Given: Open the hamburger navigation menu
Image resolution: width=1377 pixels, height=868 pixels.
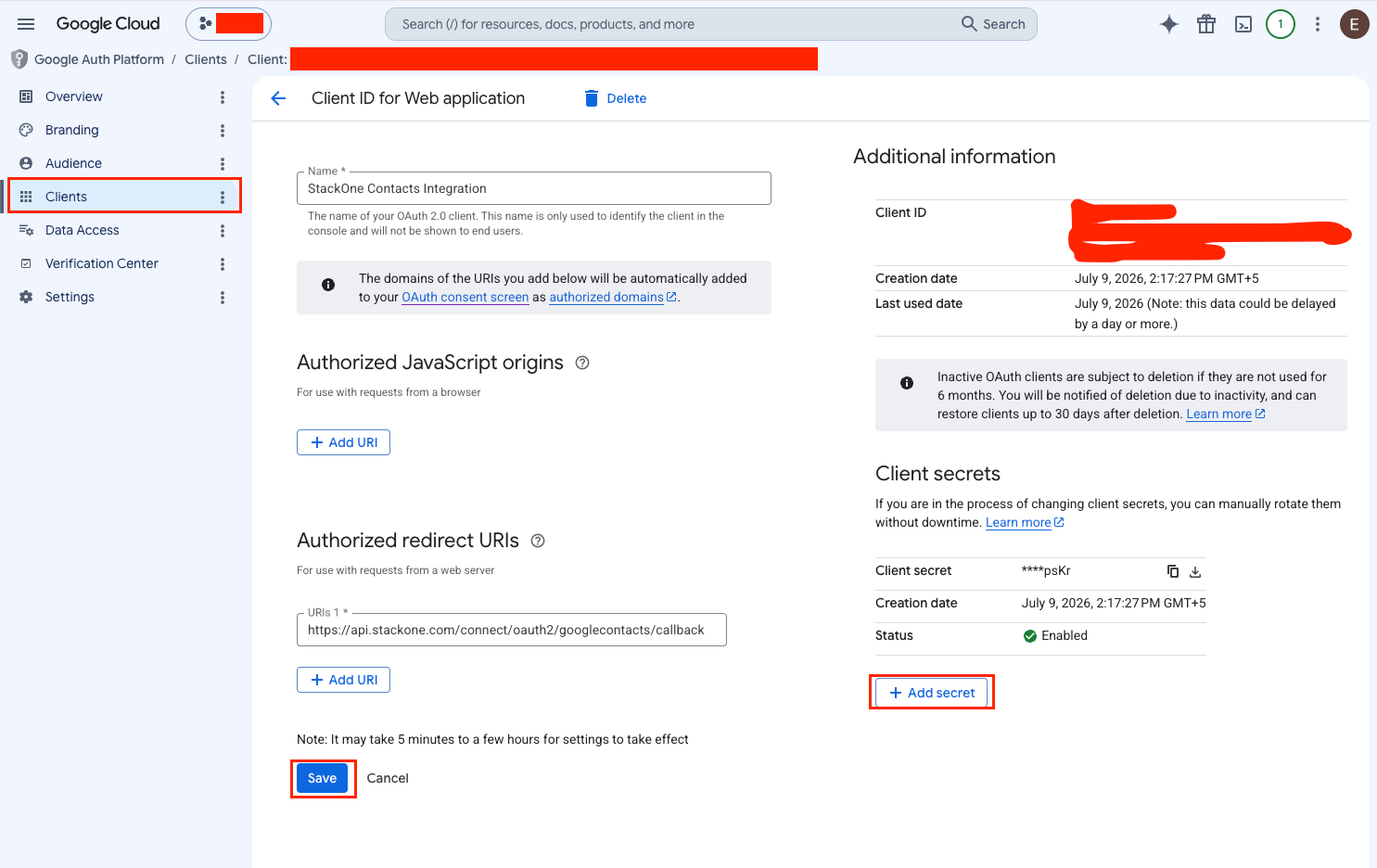Looking at the screenshot, I should pyautogui.click(x=26, y=24).
